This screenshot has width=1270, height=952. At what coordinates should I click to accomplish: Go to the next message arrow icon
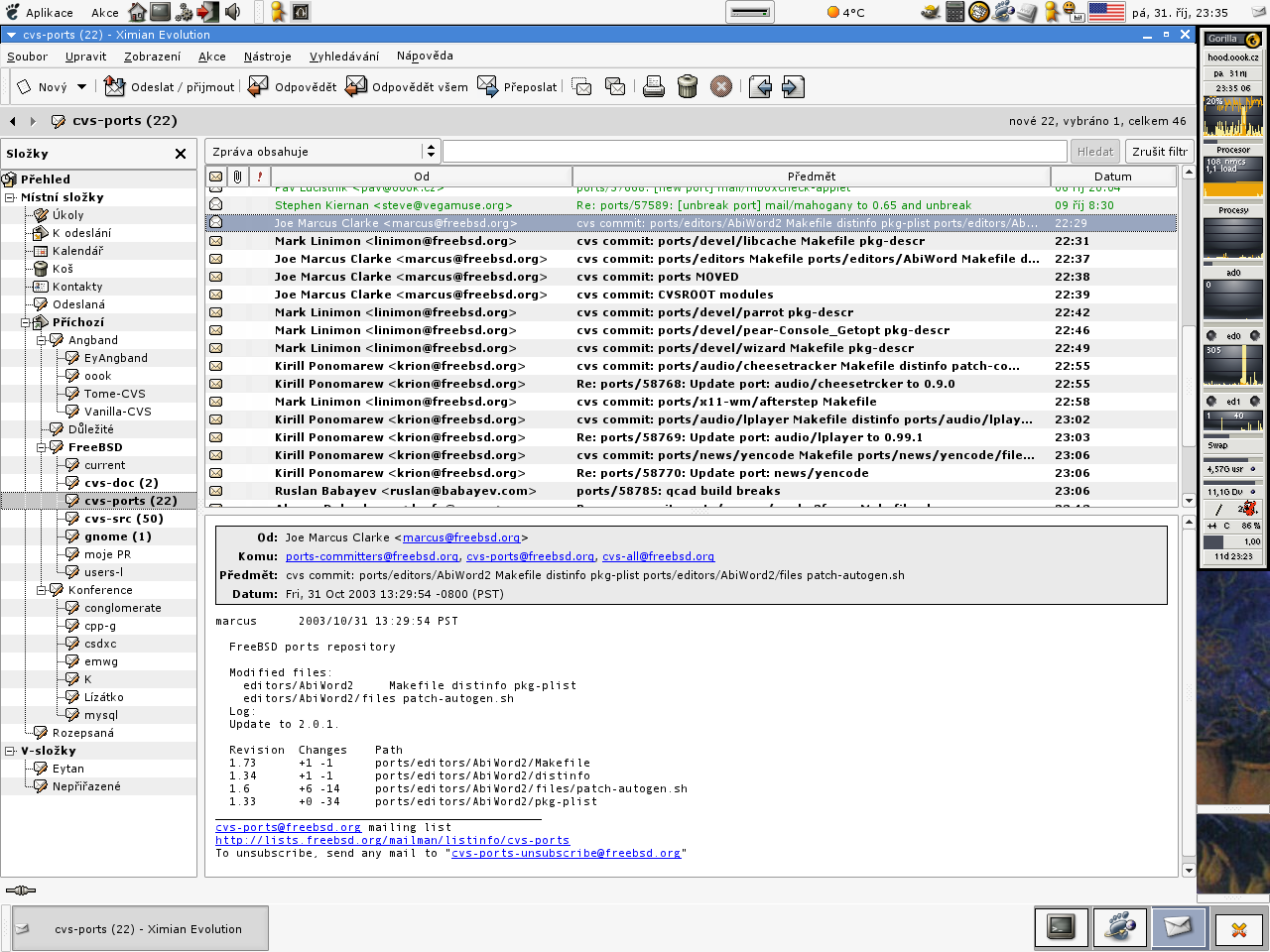click(x=793, y=87)
